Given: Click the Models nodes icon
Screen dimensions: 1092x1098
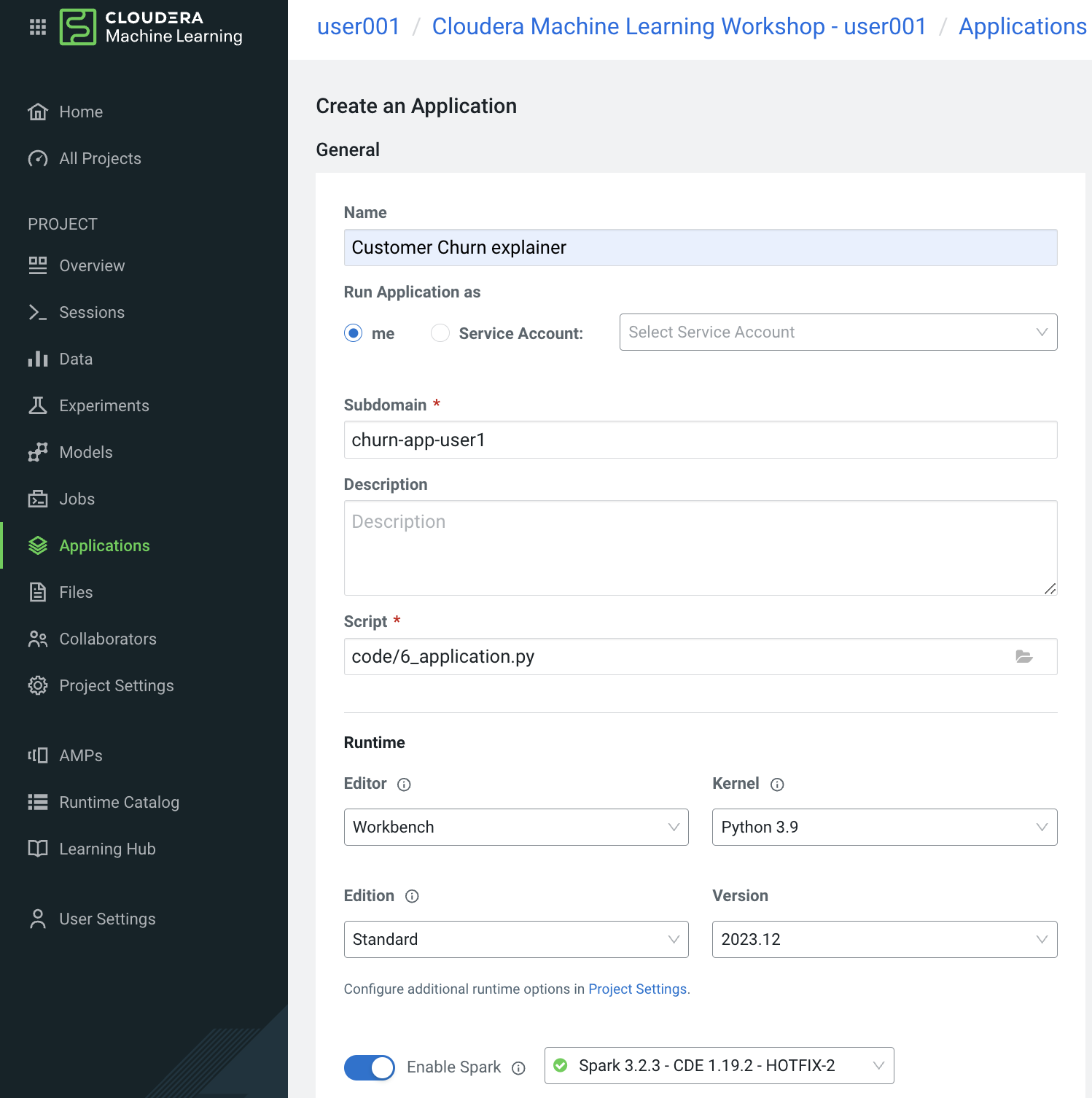Looking at the screenshot, I should coord(38,452).
